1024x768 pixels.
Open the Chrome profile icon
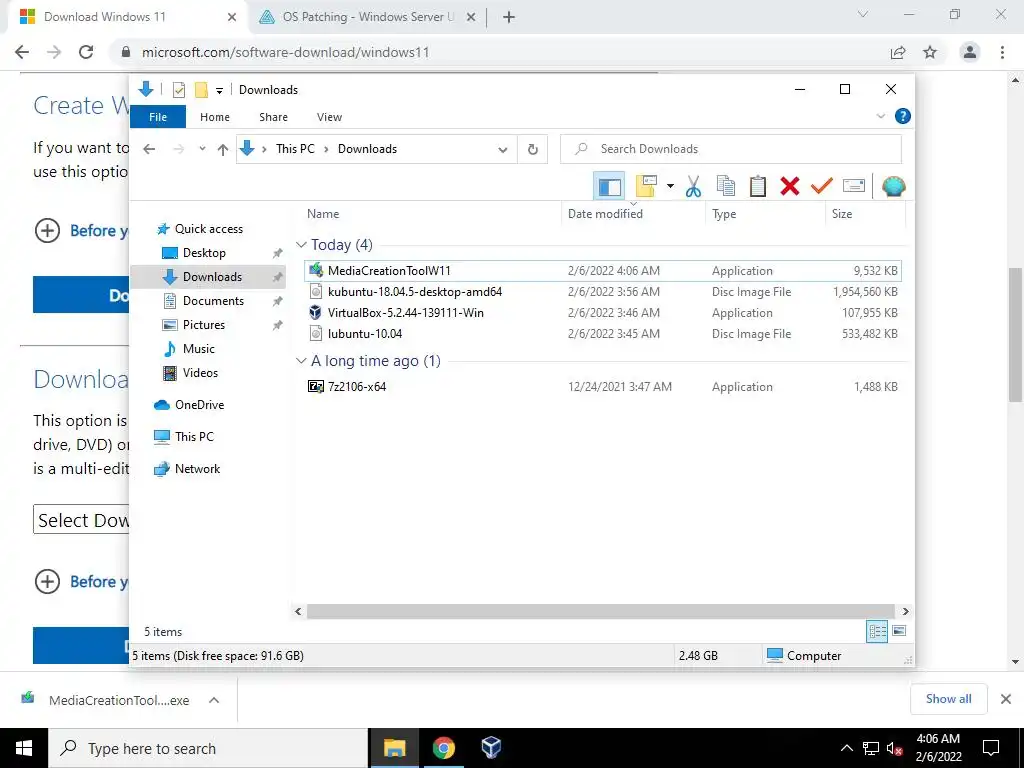point(970,52)
